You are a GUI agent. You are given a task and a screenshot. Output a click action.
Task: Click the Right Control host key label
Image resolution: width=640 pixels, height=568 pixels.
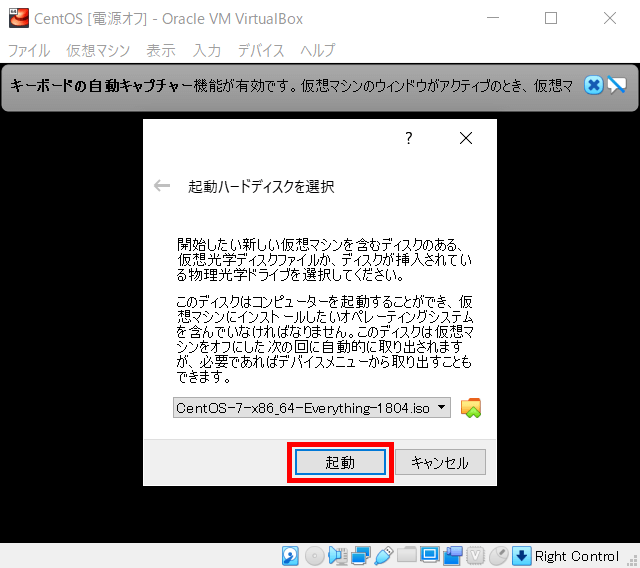577,556
